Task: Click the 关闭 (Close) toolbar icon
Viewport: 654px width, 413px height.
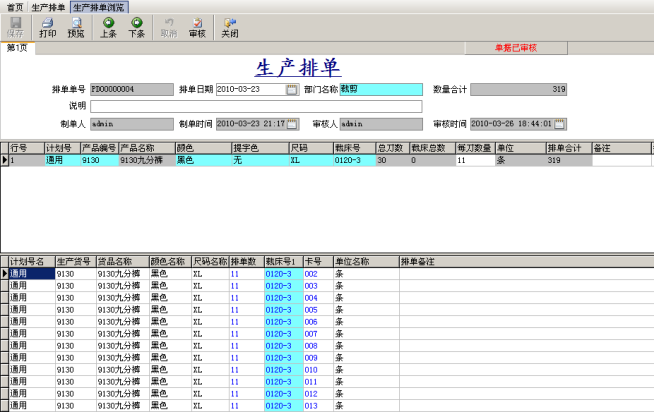Action: tap(230, 27)
